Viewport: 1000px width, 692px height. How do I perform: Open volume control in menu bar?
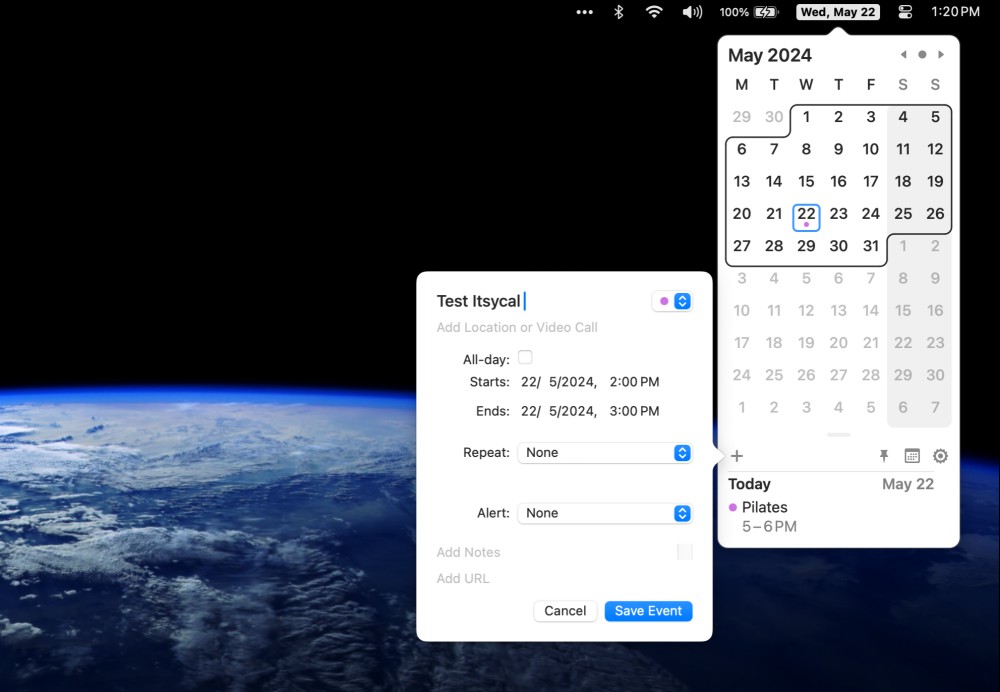coord(692,12)
